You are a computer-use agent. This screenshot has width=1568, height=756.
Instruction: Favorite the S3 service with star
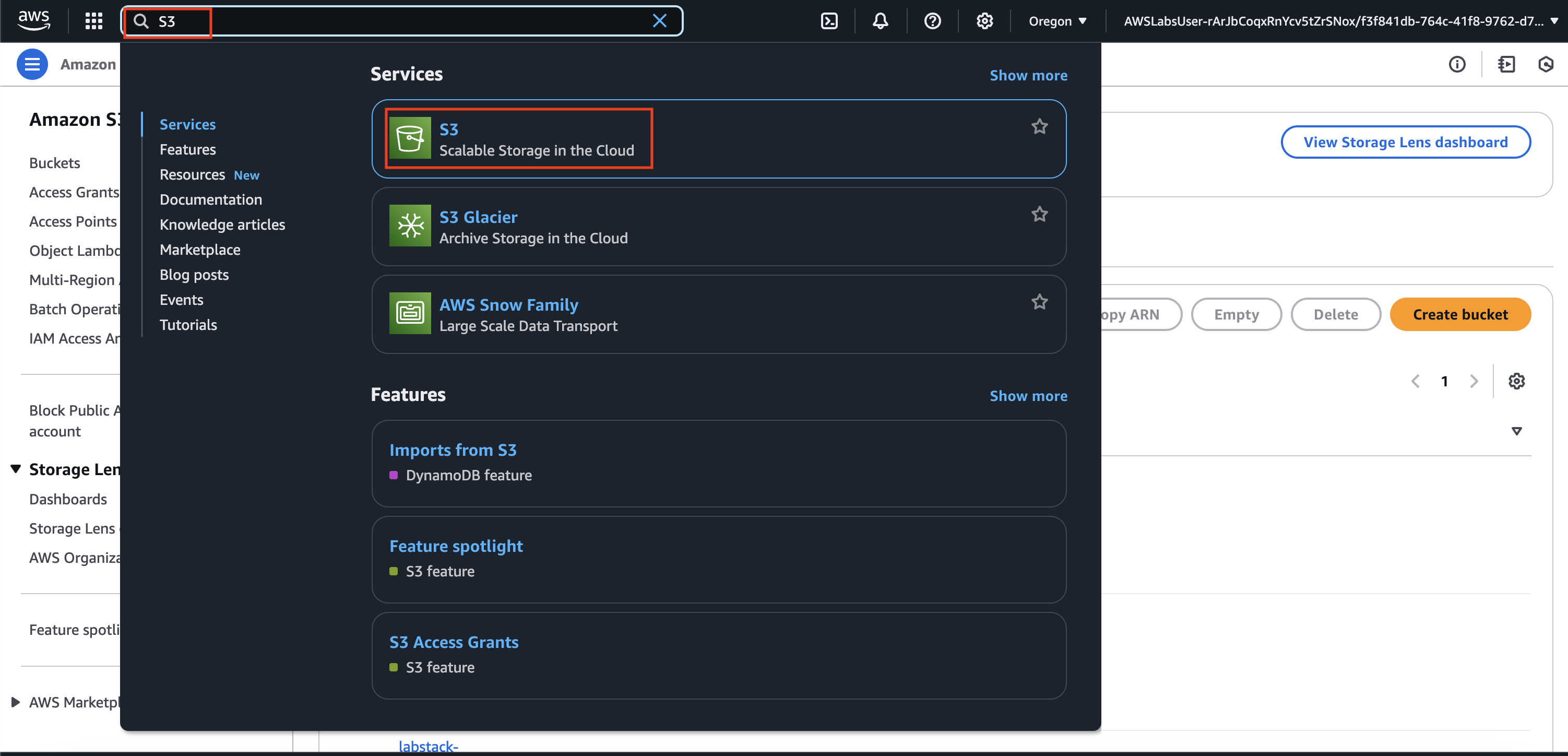click(1039, 126)
